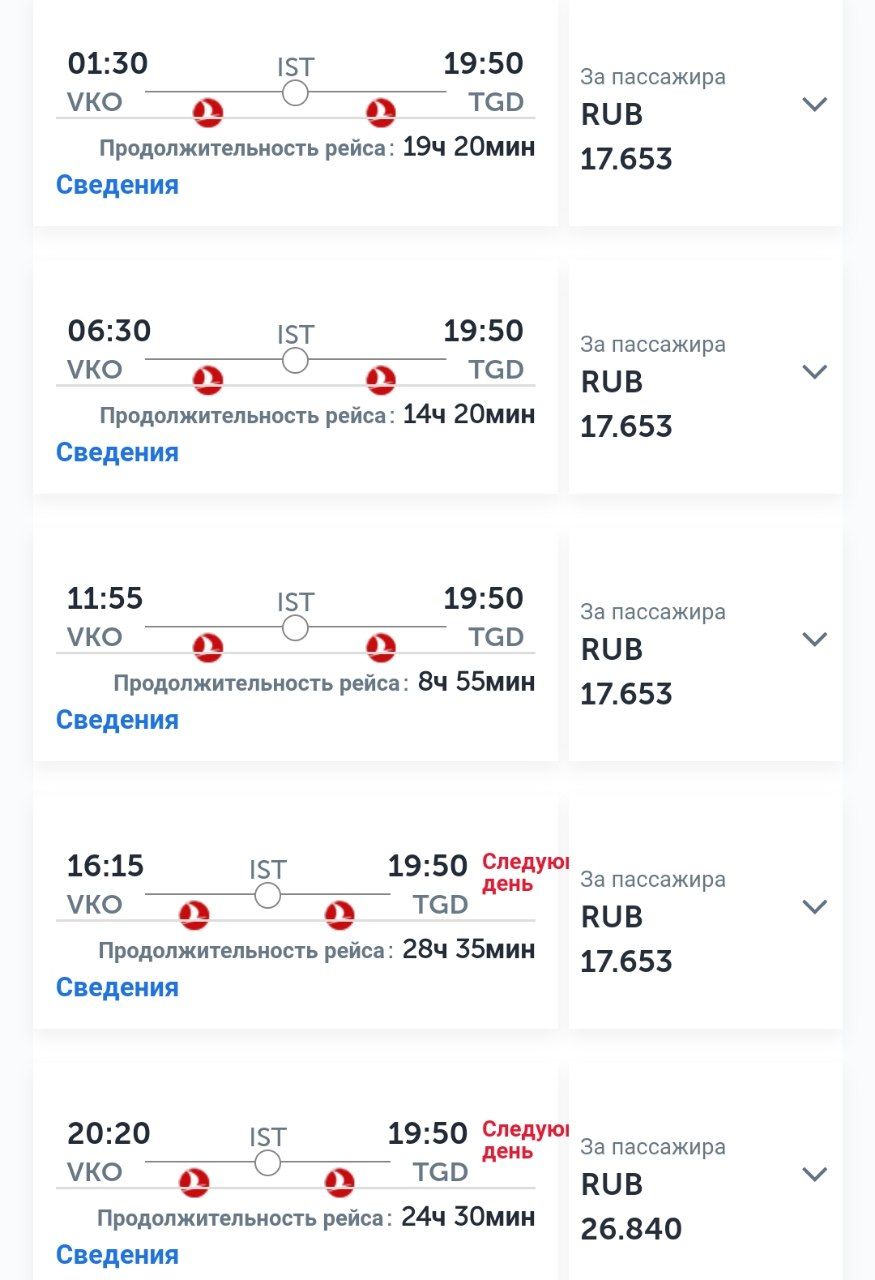Click IST stopover circle on 06:30 flight
Screen dimensions: 875x1280
click(295, 360)
